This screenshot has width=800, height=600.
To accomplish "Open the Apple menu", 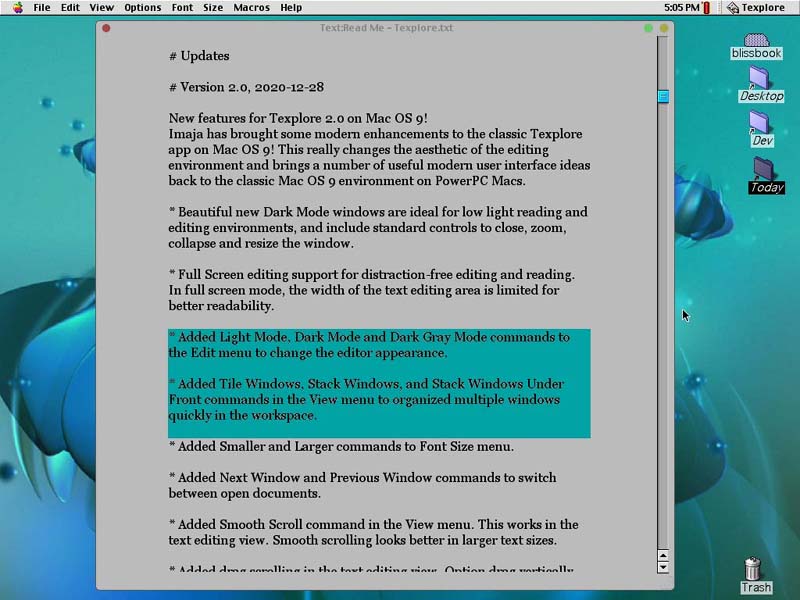I will (18, 8).
